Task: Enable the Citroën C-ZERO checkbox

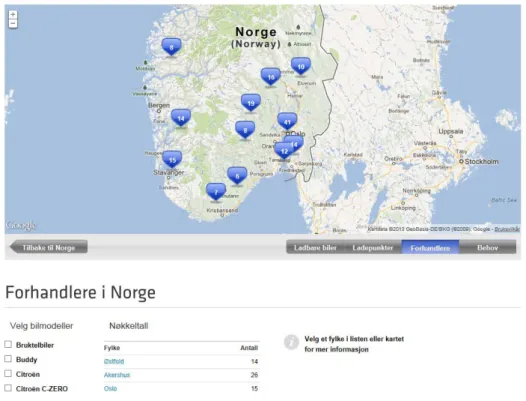Action: (x=8, y=388)
